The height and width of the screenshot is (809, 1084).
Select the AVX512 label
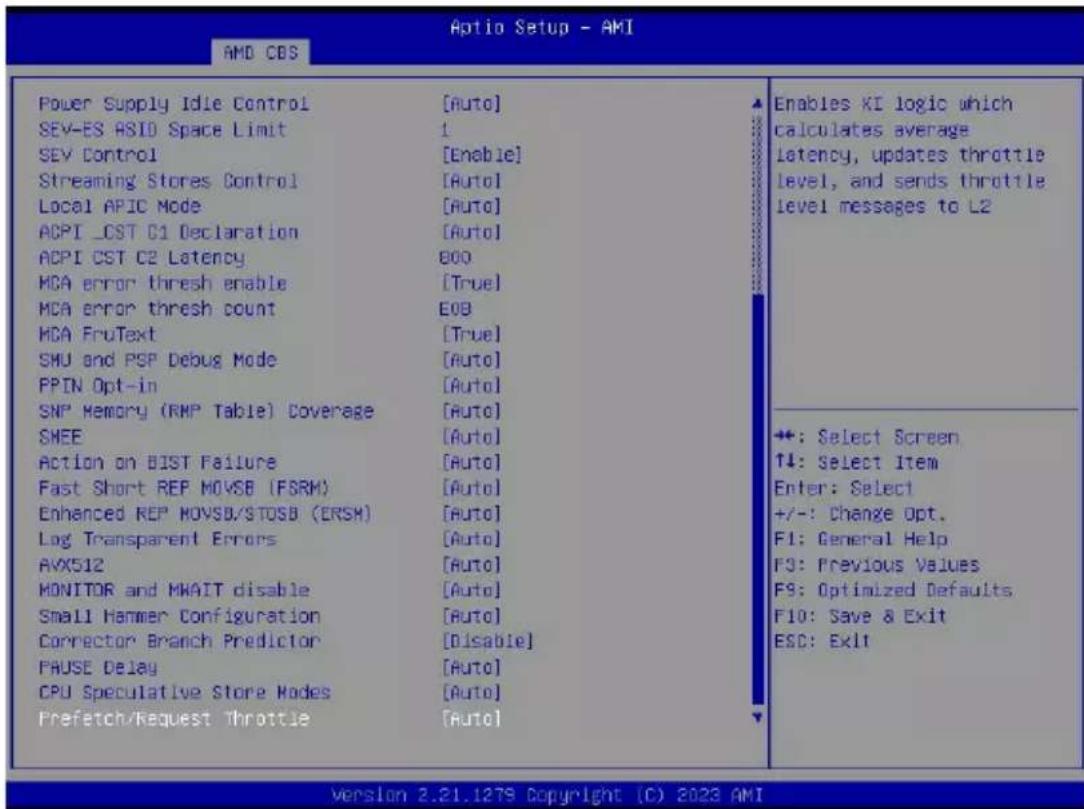click(x=71, y=564)
